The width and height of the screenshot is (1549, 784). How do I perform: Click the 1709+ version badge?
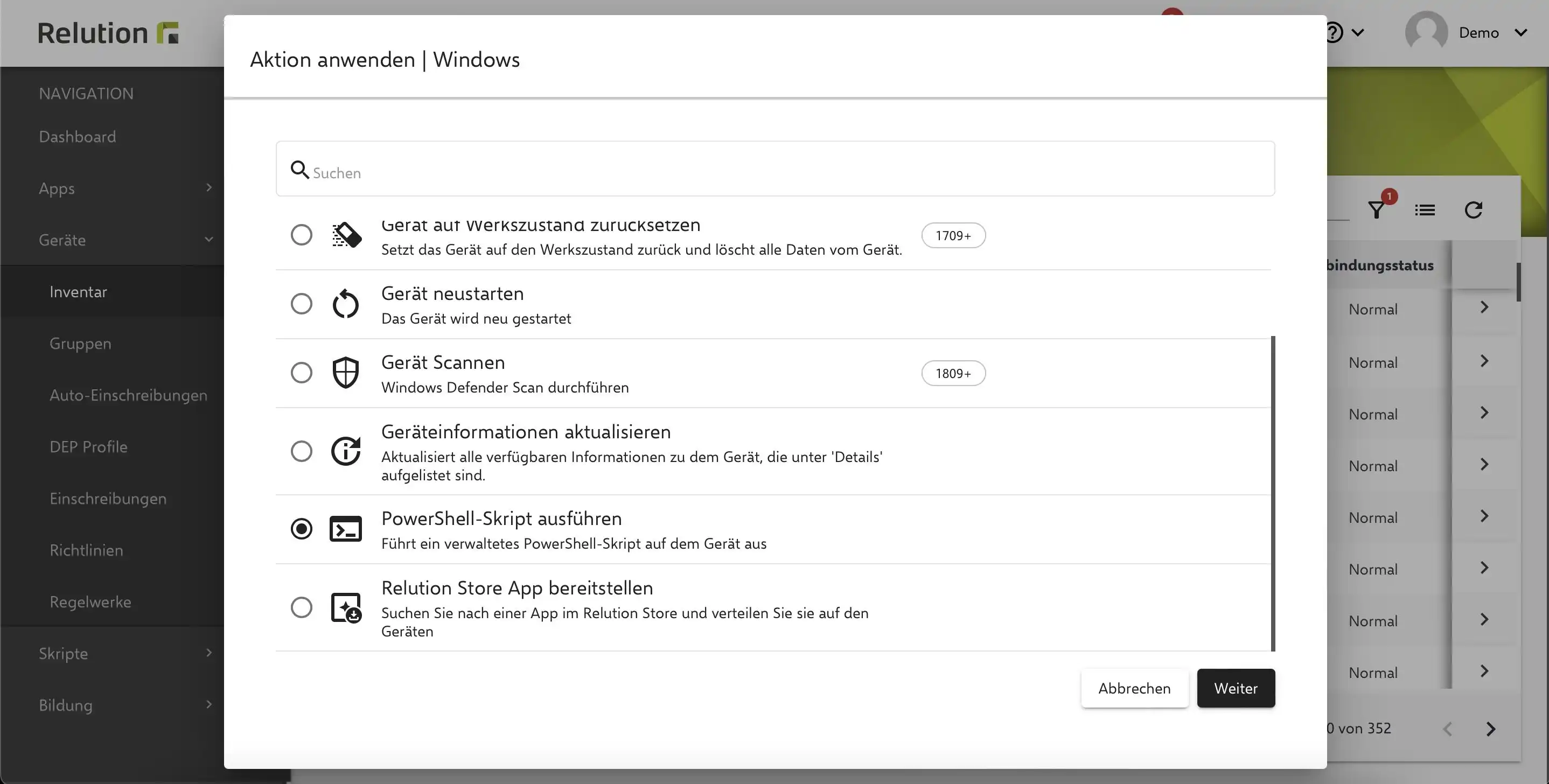[x=953, y=236]
